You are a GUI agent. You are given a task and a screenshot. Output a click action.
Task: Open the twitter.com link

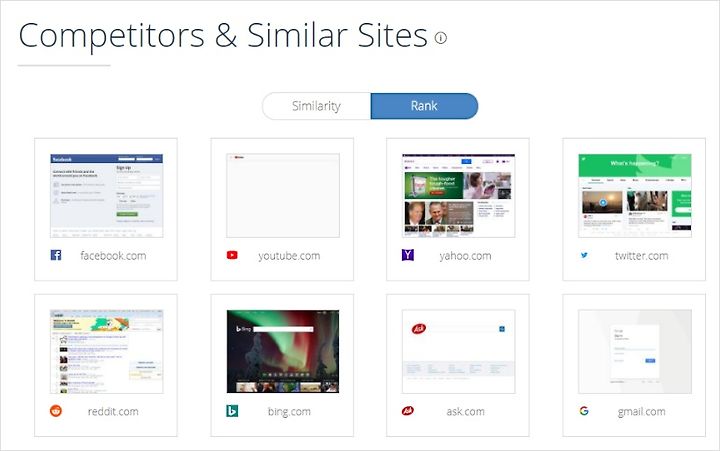[x=641, y=256]
